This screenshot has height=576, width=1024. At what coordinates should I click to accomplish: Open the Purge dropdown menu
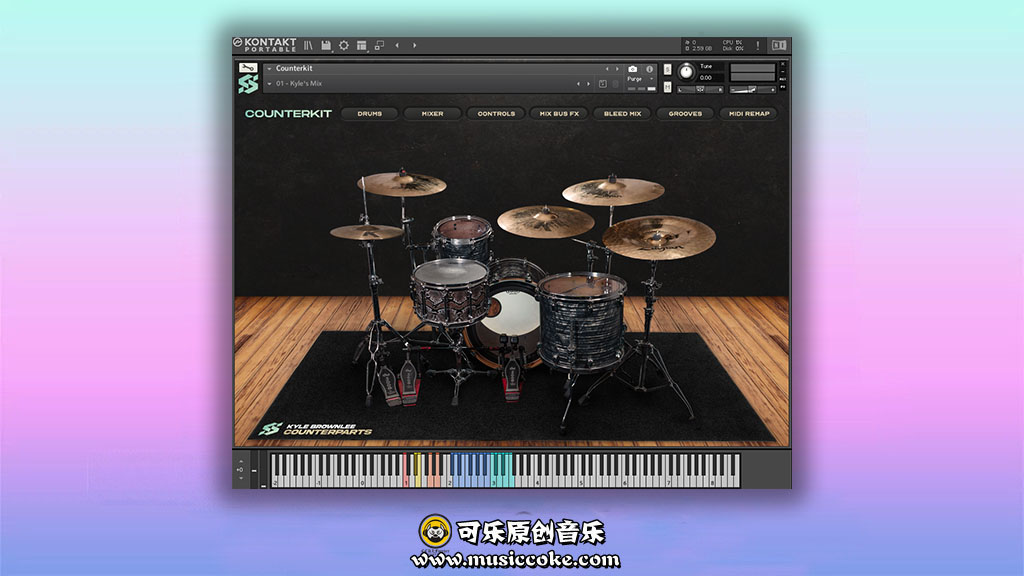tap(641, 79)
